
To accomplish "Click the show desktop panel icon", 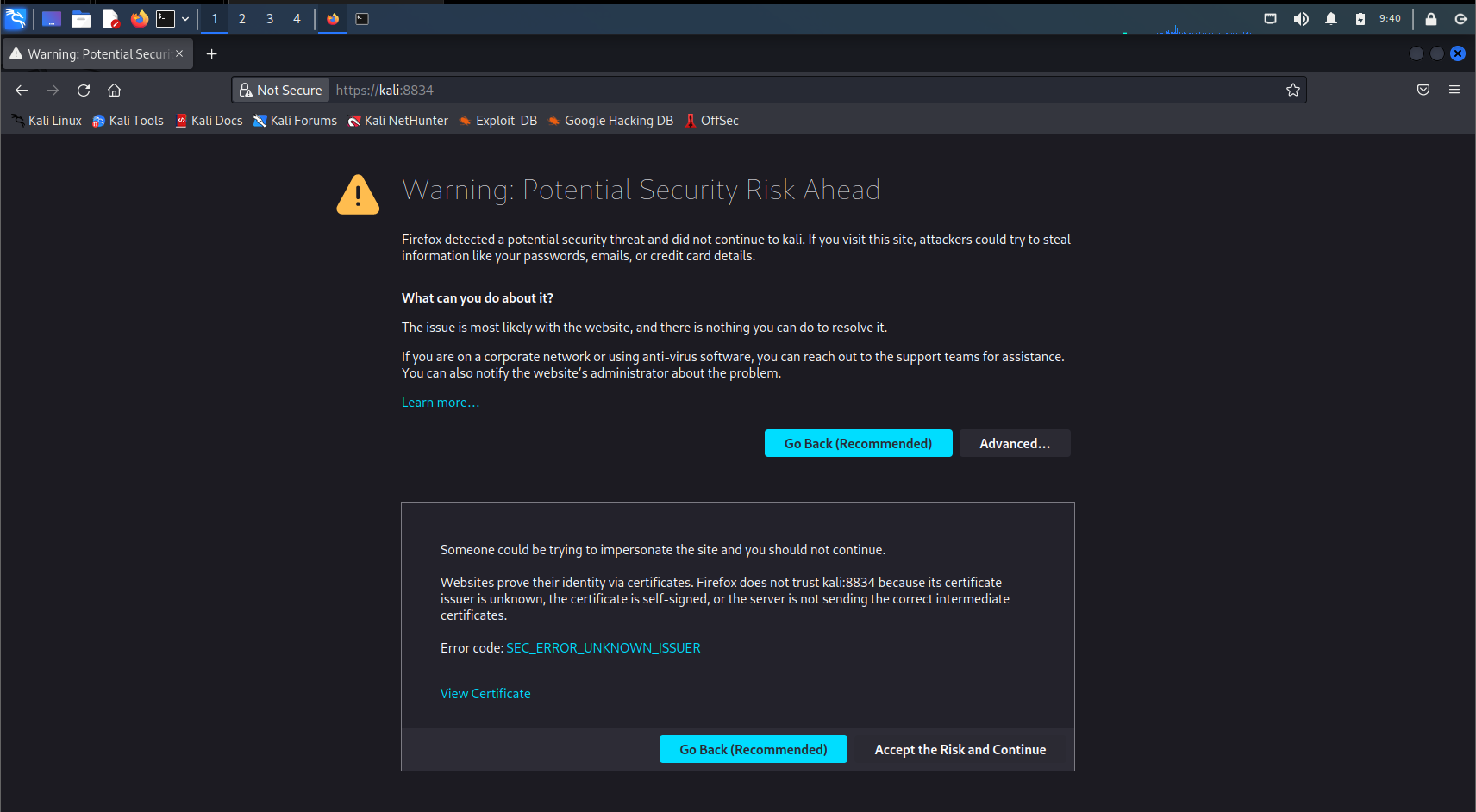I will pos(52,18).
